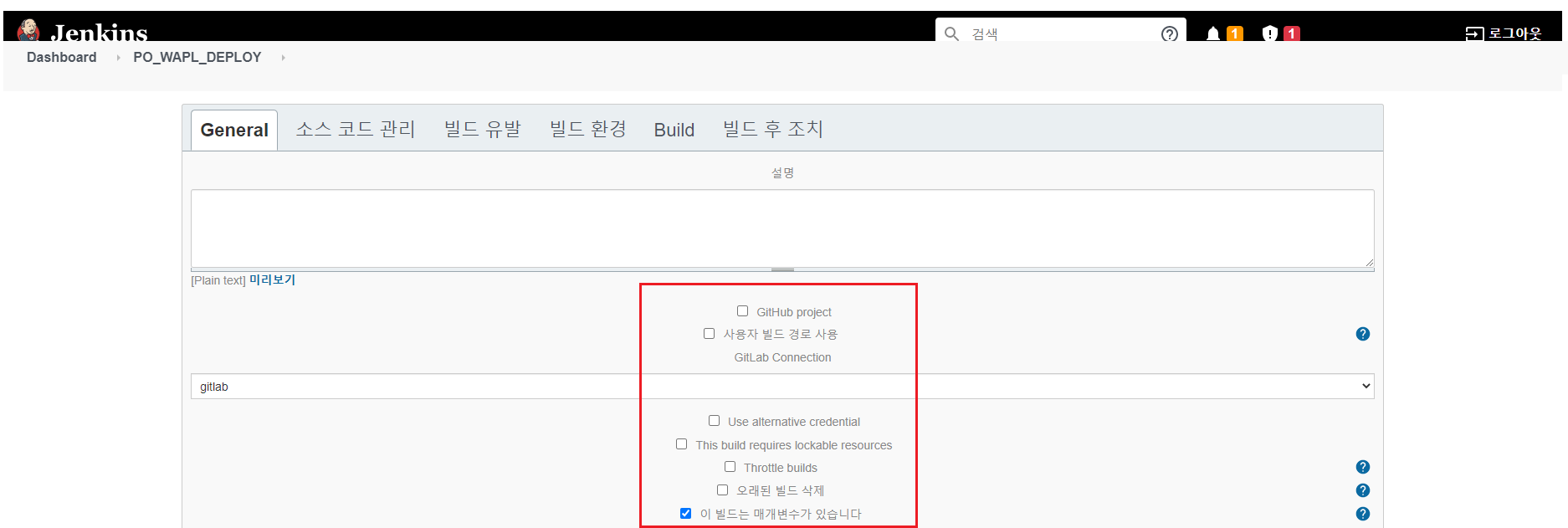Click the search magnifier icon
Viewport: 1568px width, 528px height.
951,33
